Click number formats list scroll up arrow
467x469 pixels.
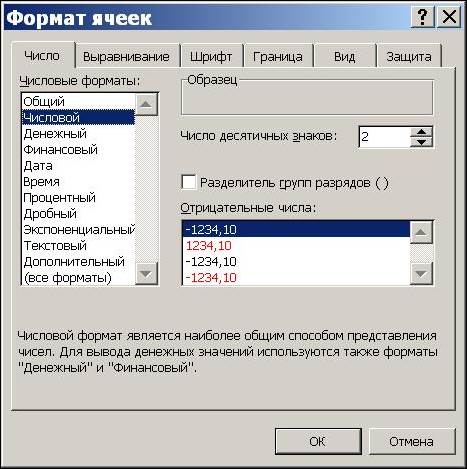coord(146,105)
